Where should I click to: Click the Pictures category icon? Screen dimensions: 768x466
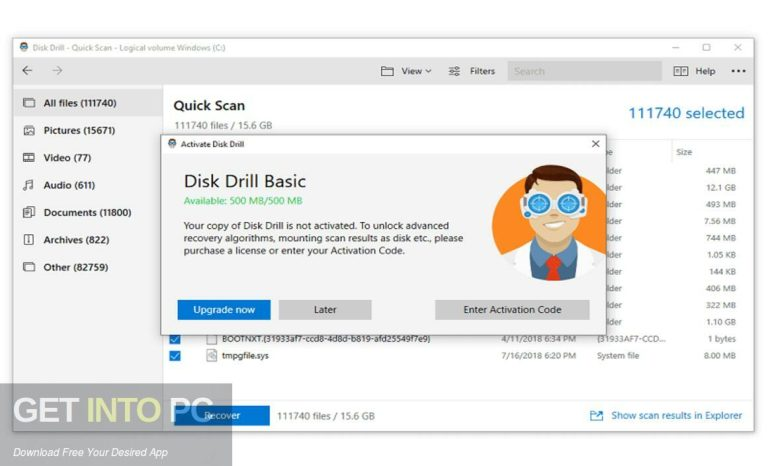pos(29,130)
